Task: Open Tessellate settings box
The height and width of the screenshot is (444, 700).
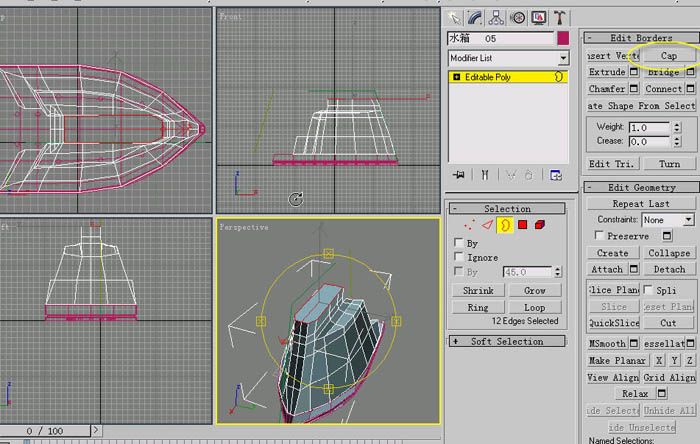Action: pyautogui.click(x=691, y=343)
